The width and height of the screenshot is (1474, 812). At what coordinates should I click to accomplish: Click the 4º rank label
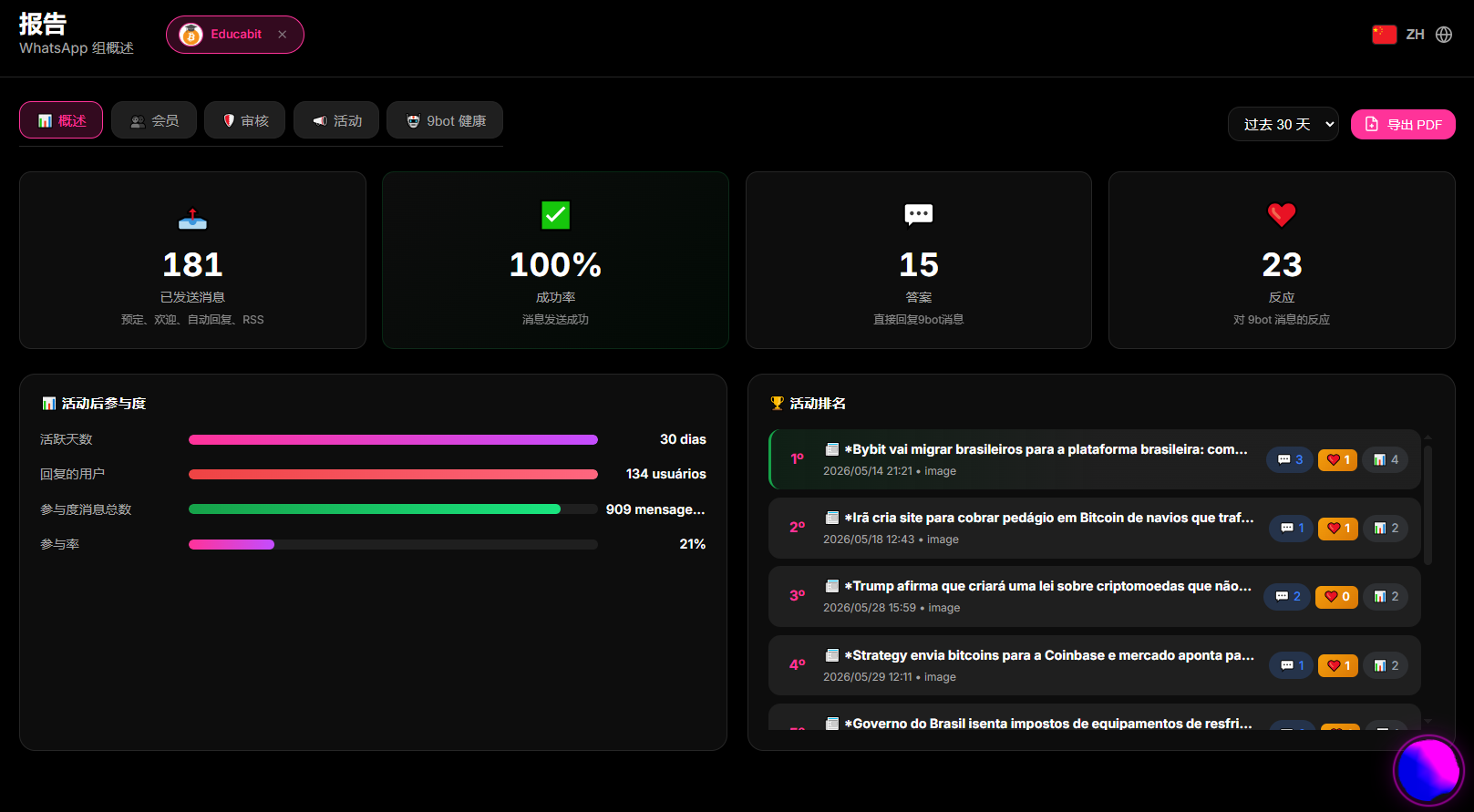tap(797, 665)
